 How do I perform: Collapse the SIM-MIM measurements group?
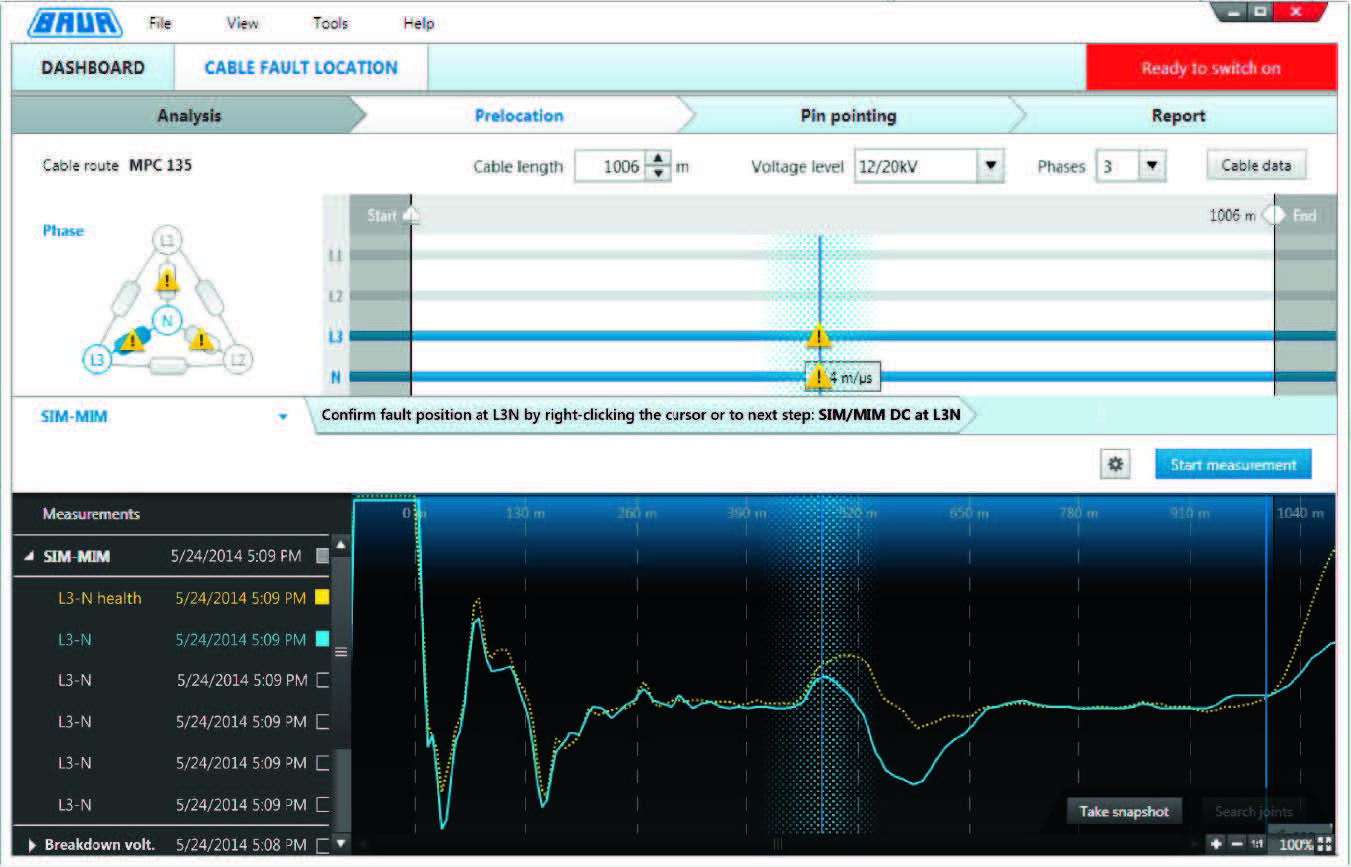[29, 557]
